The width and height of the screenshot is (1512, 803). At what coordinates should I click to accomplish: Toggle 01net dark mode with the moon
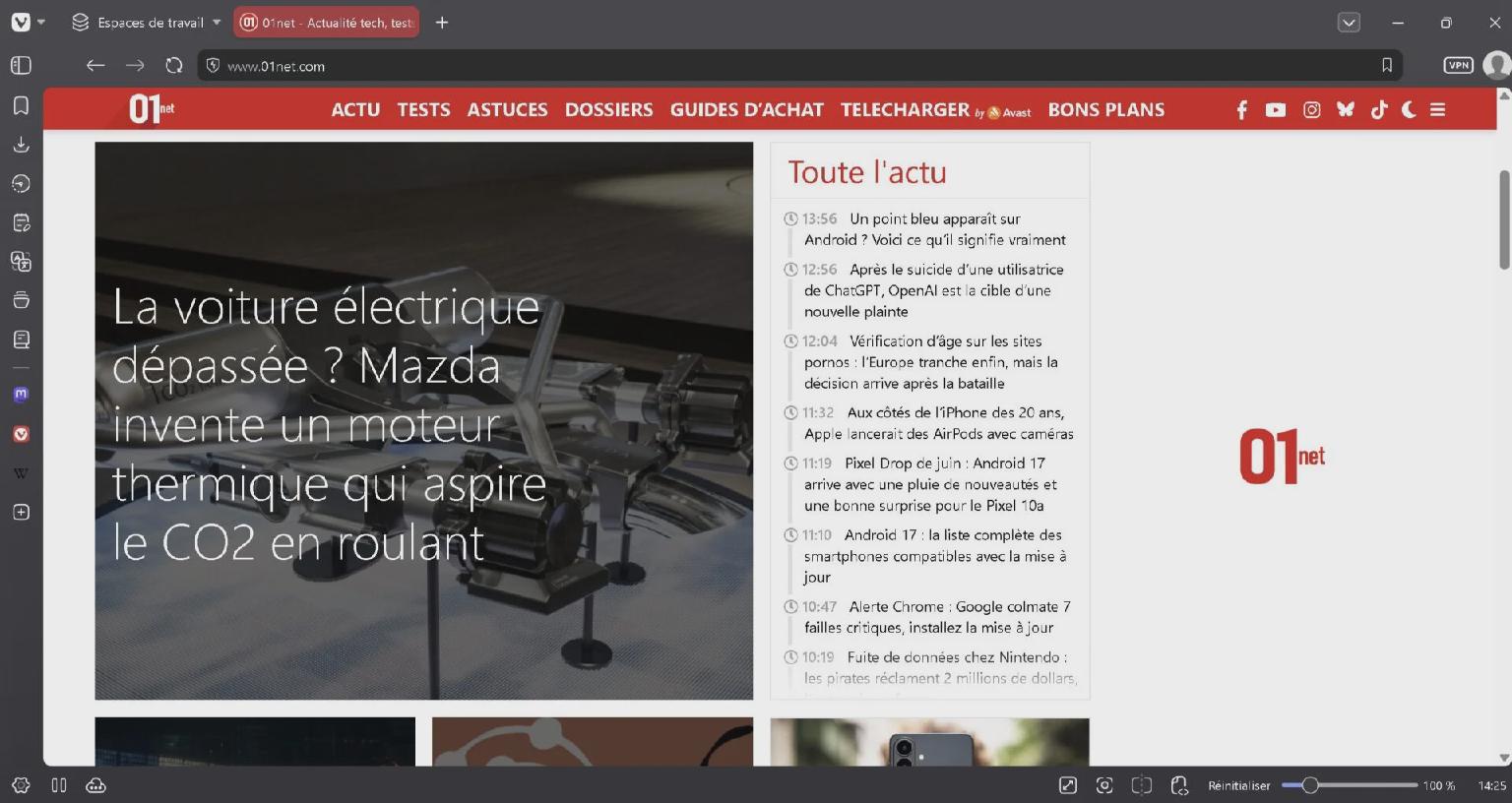1409,110
